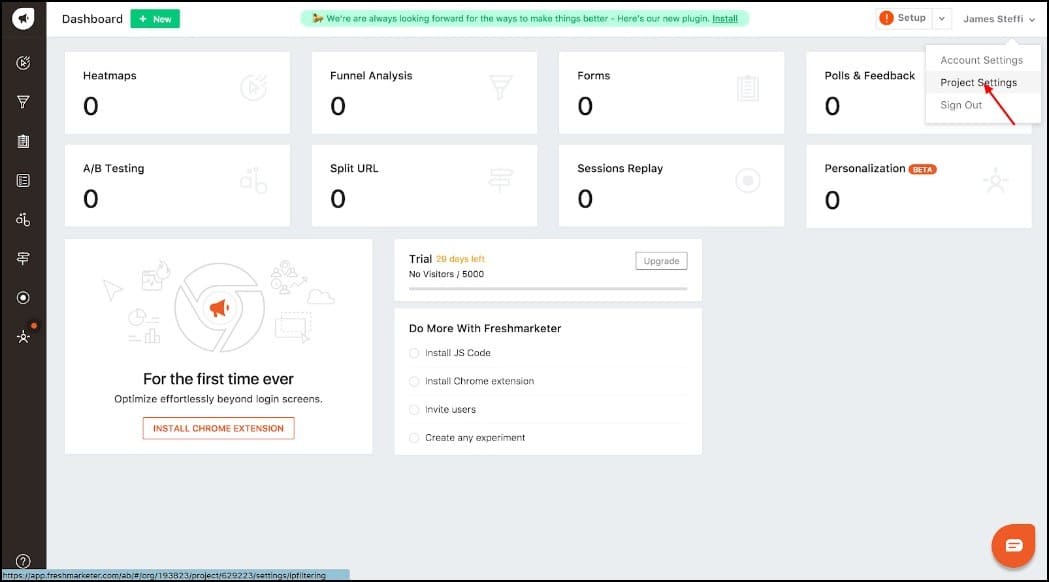Image resolution: width=1049 pixels, height=582 pixels.
Task: Open Split URL from sidebar signpost icon
Action: [x=23, y=258]
